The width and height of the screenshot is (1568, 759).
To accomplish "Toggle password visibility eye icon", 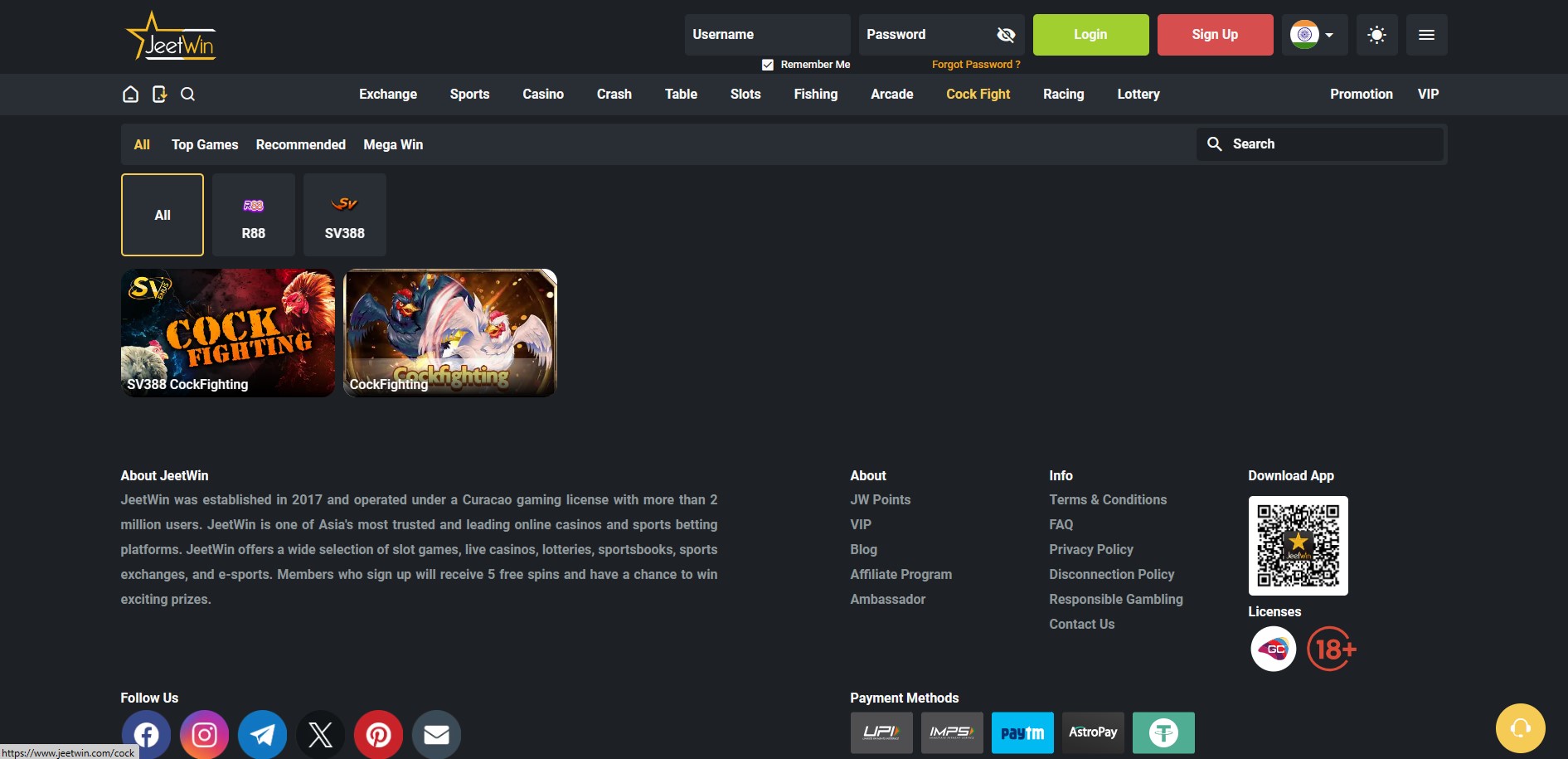I will pyautogui.click(x=1006, y=35).
